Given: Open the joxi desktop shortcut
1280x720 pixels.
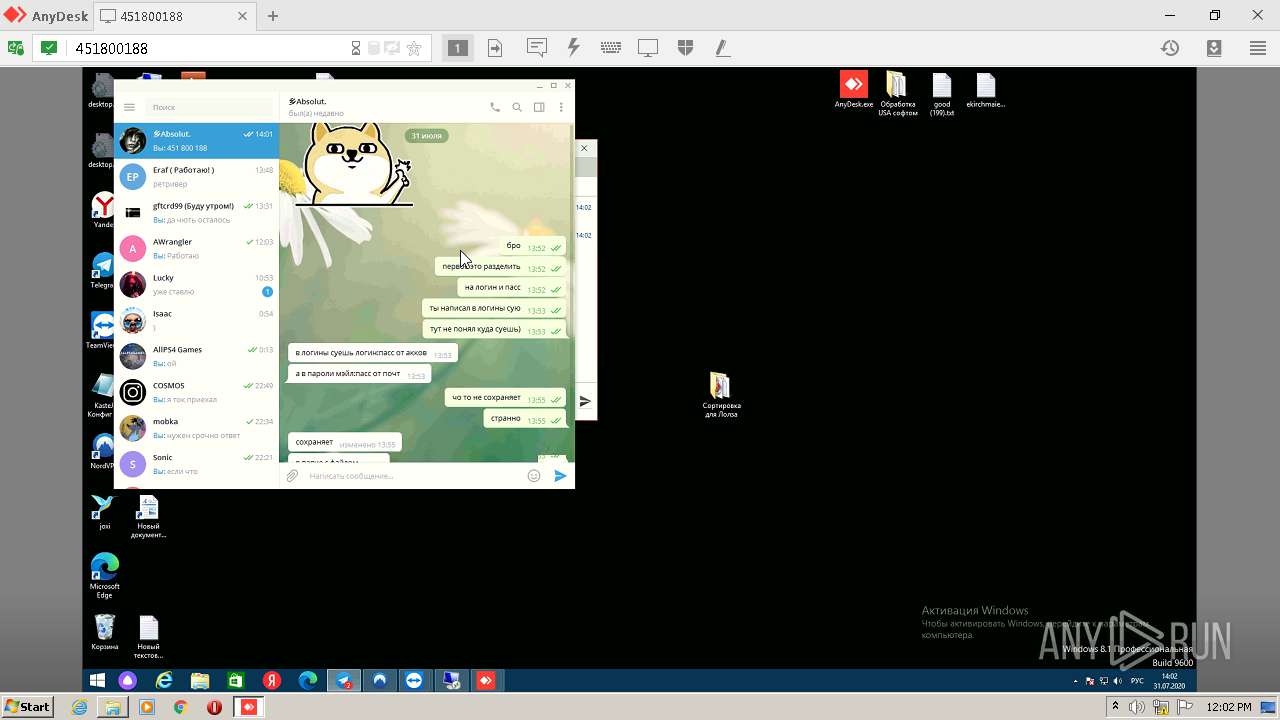Looking at the screenshot, I should pyautogui.click(x=104, y=512).
